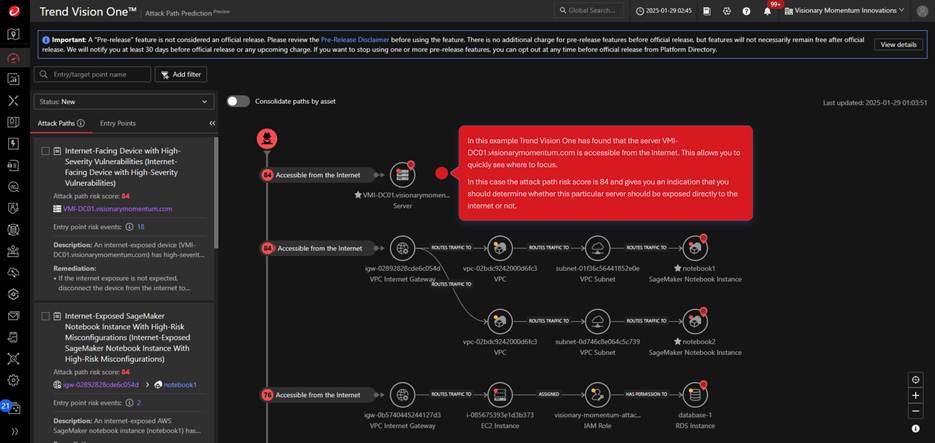Zoom out with the minus button
935x443 pixels.
point(915,411)
